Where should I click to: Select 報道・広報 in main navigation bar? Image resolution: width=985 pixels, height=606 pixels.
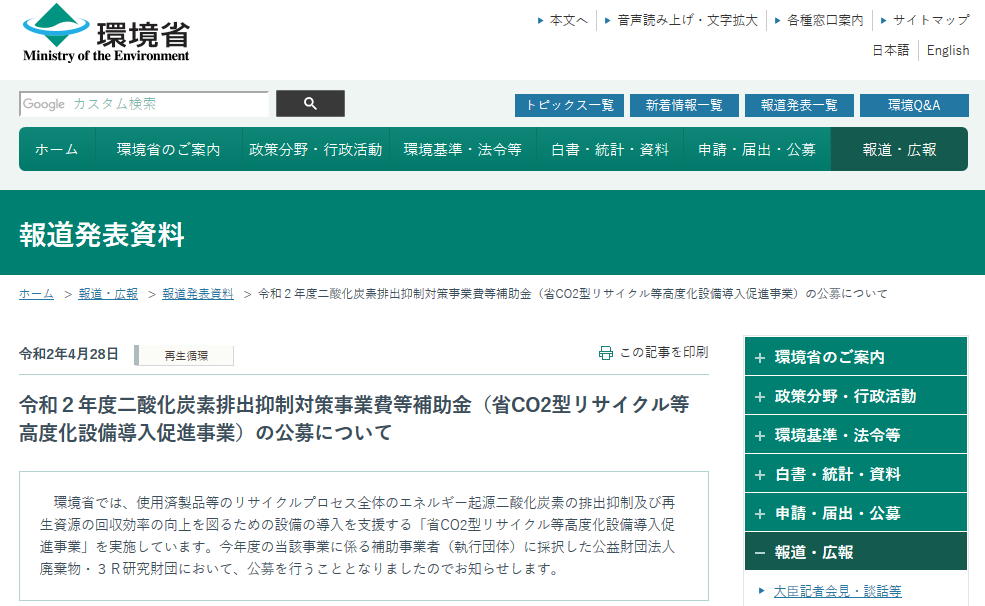click(899, 149)
